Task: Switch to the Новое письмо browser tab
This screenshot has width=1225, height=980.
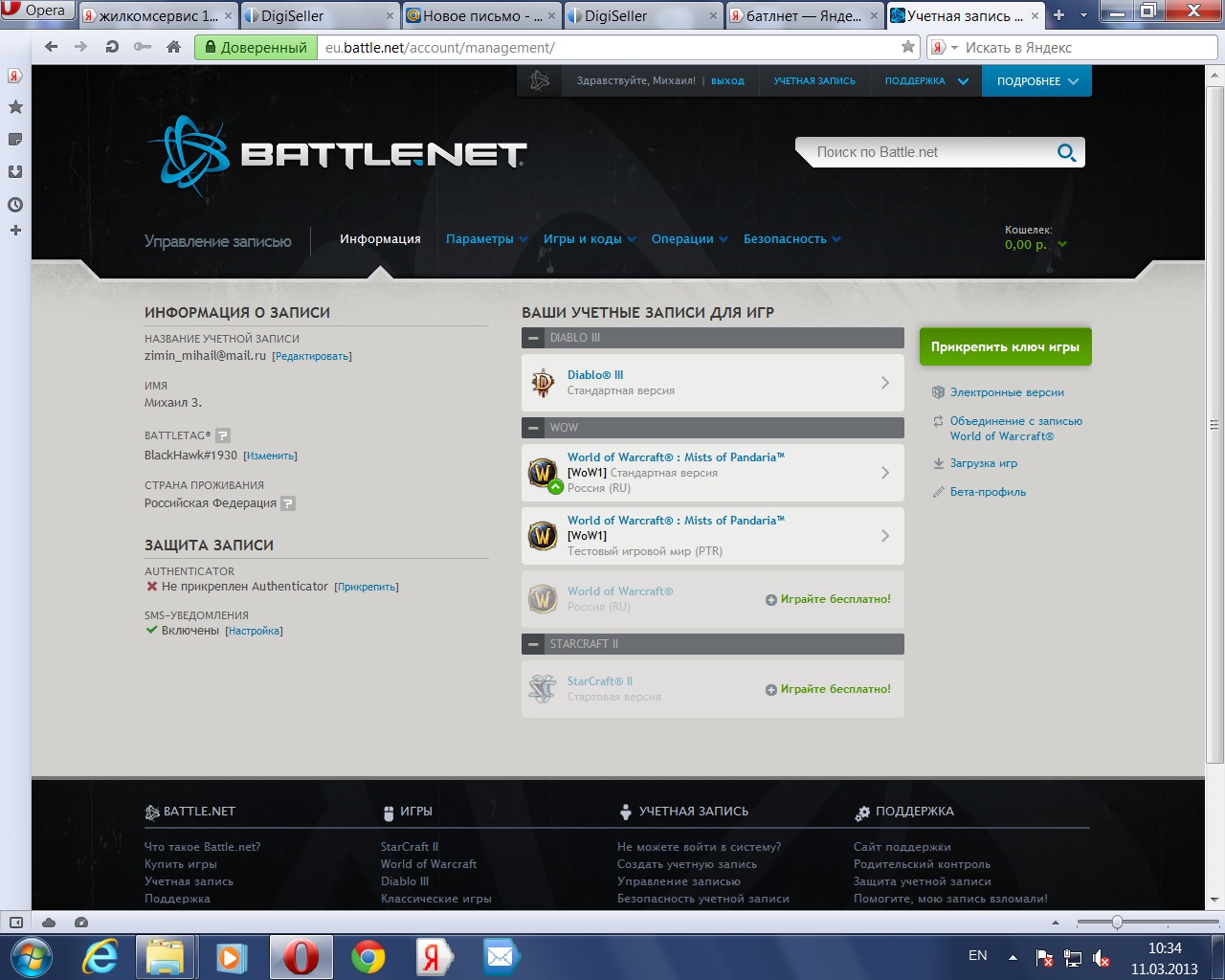Action: [480, 15]
